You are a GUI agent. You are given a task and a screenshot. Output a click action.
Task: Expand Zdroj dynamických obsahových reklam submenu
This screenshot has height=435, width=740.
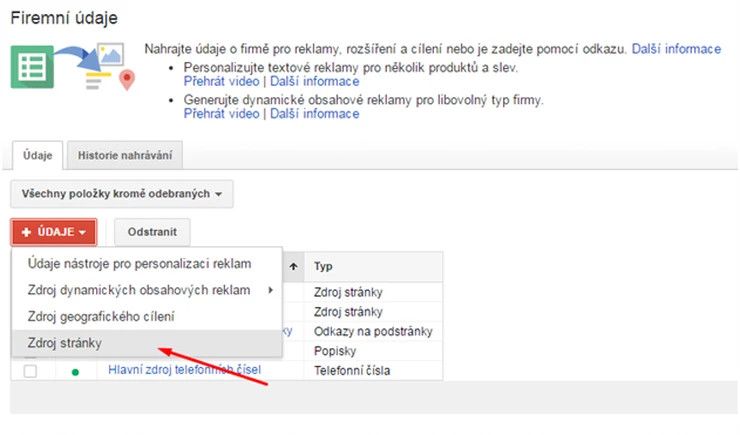pyautogui.click(x=146, y=290)
